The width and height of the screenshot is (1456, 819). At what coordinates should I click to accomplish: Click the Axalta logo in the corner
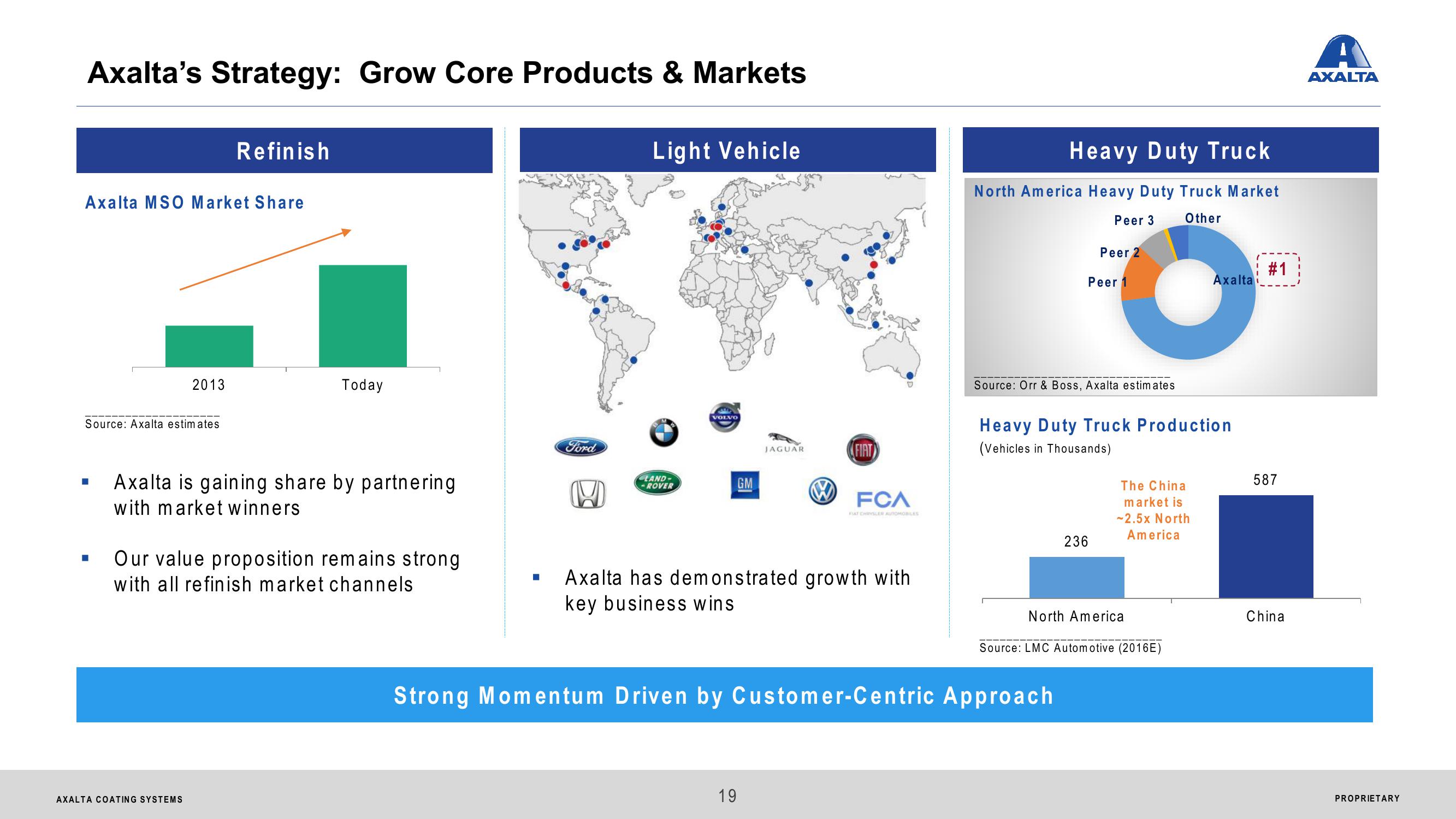[1343, 59]
